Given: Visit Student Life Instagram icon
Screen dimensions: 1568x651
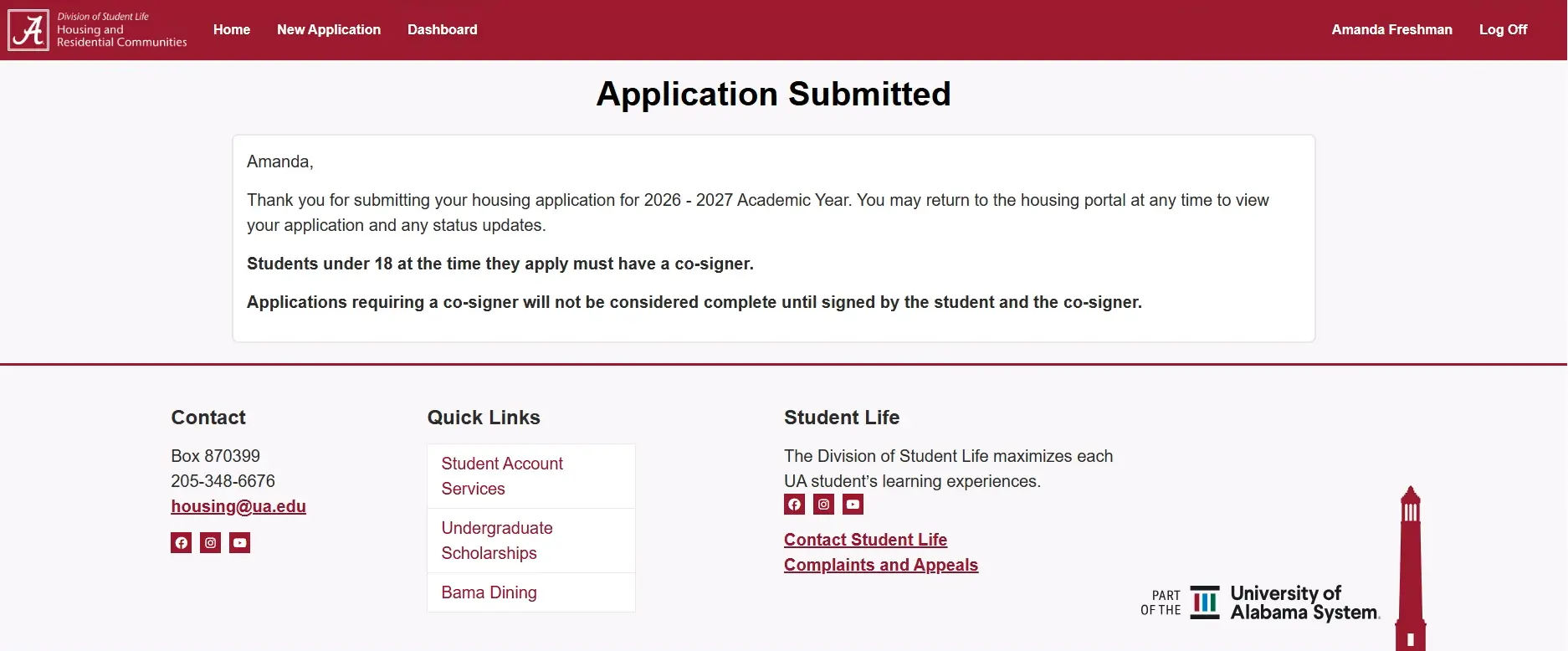Looking at the screenshot, I should [823, 505].
